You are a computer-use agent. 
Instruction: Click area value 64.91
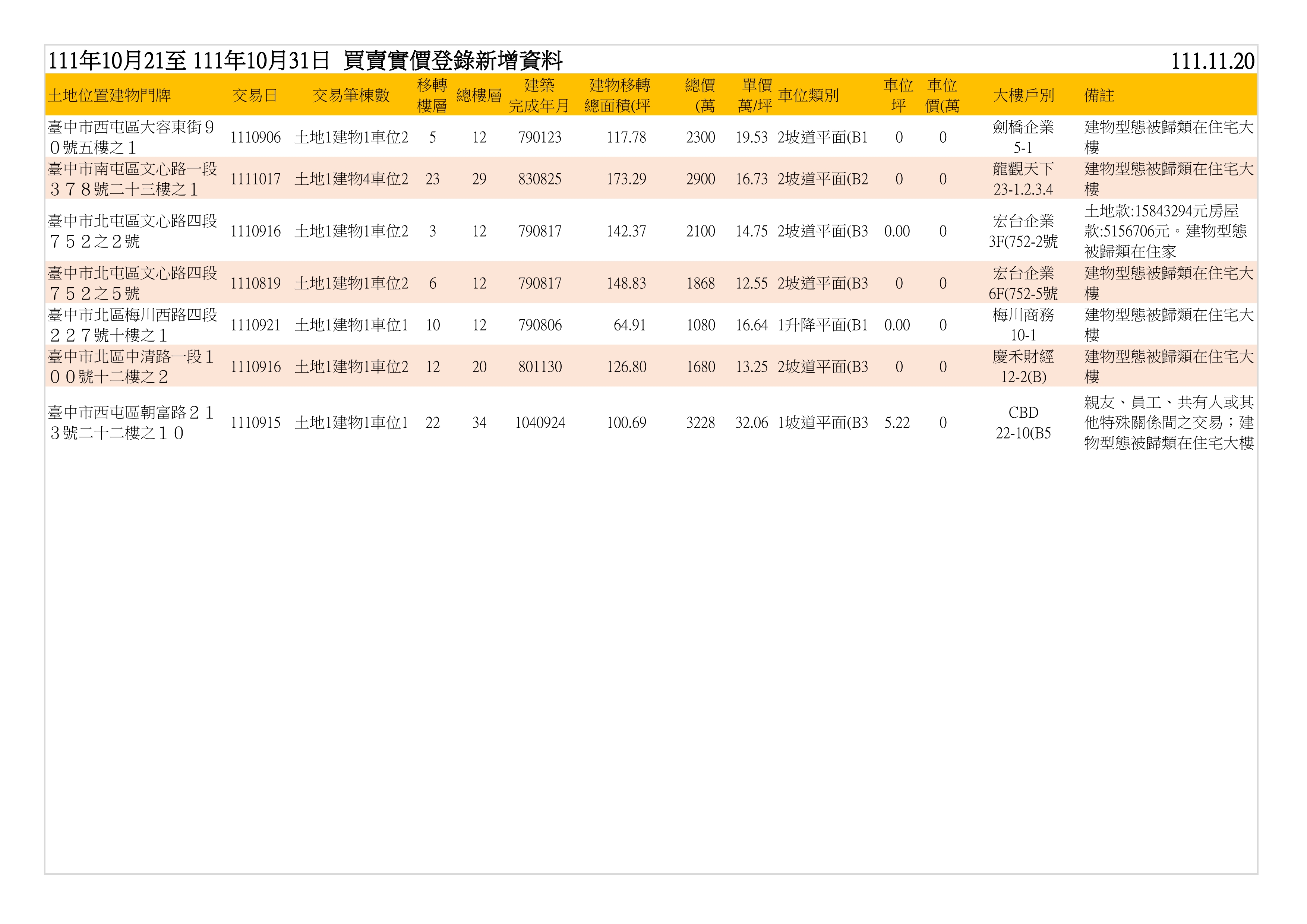pos(629,325)
